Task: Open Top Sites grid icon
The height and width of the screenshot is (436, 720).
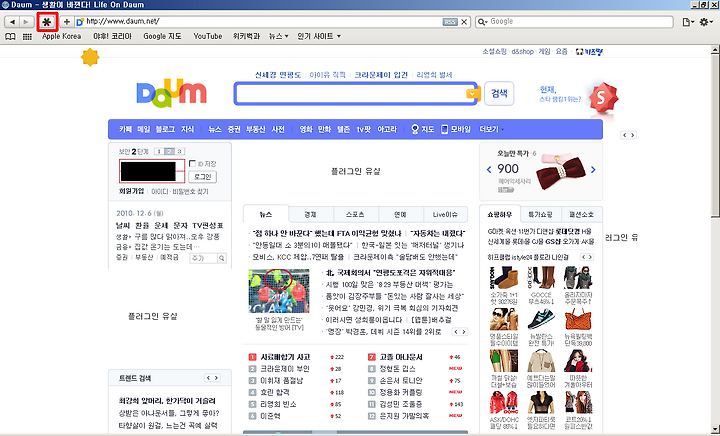Action: (x=27, y=36)
